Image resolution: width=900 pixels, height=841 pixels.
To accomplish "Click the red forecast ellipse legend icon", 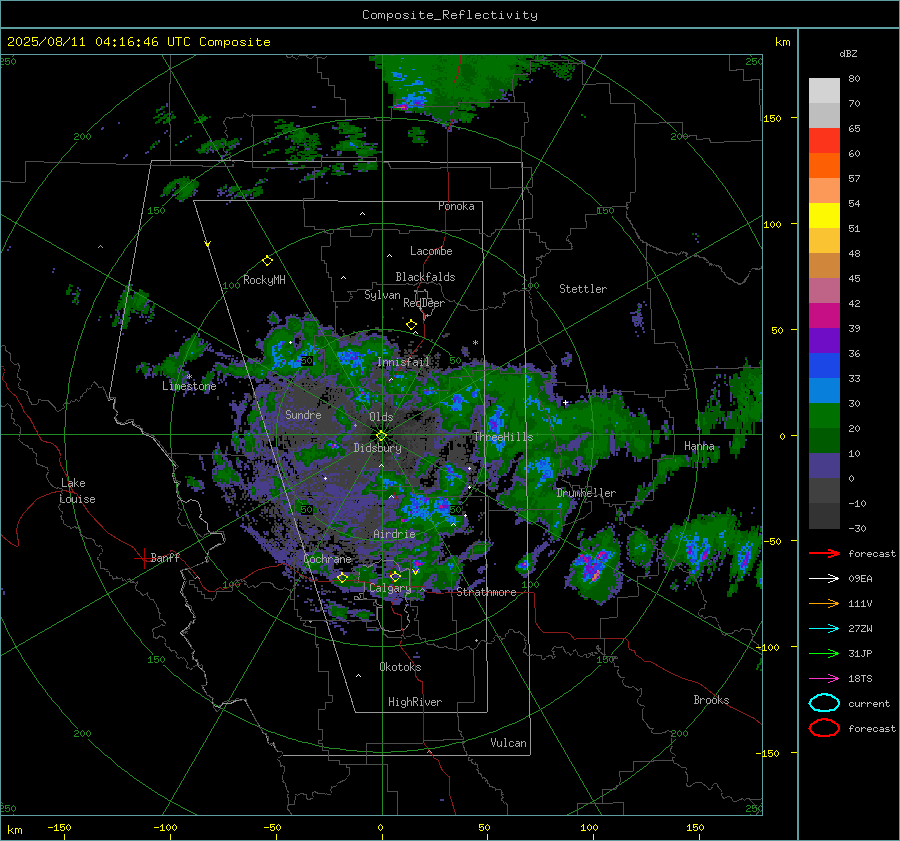I will [824, 728].
